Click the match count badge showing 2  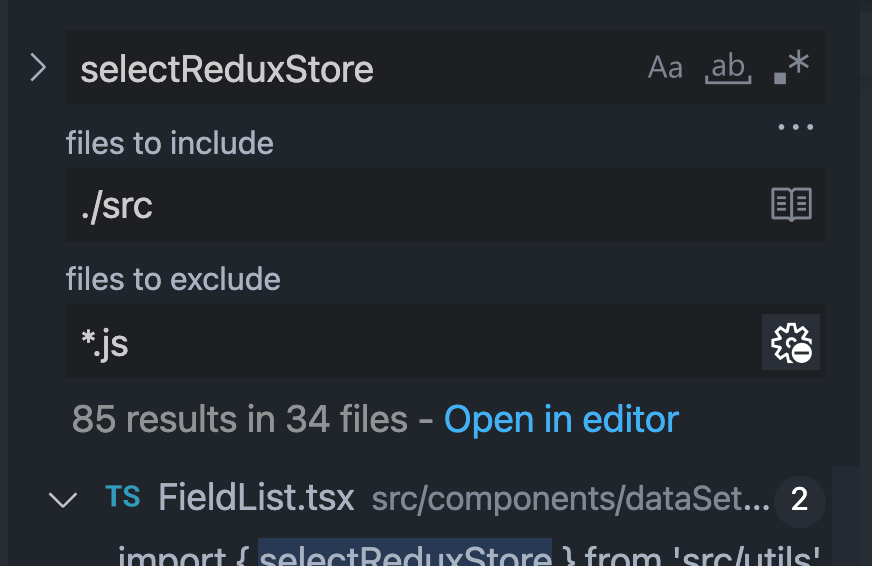coord(799,499)
